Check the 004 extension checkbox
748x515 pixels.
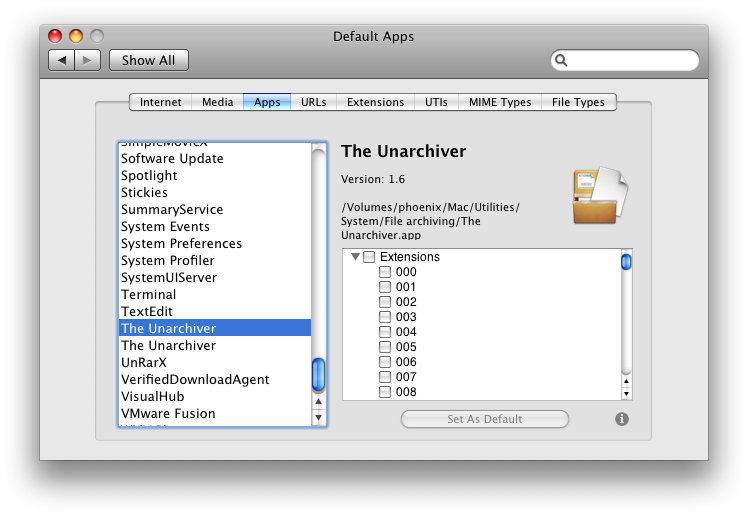pos(384,331)
